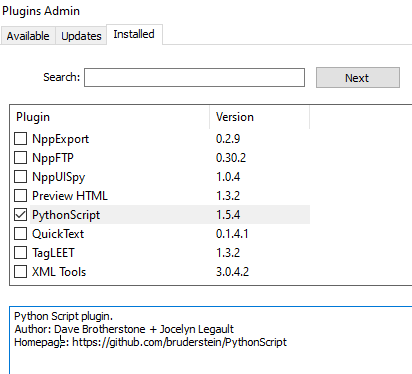Enable the NppUISpy checkbox
Screen dimensions: 412x374
20,177
